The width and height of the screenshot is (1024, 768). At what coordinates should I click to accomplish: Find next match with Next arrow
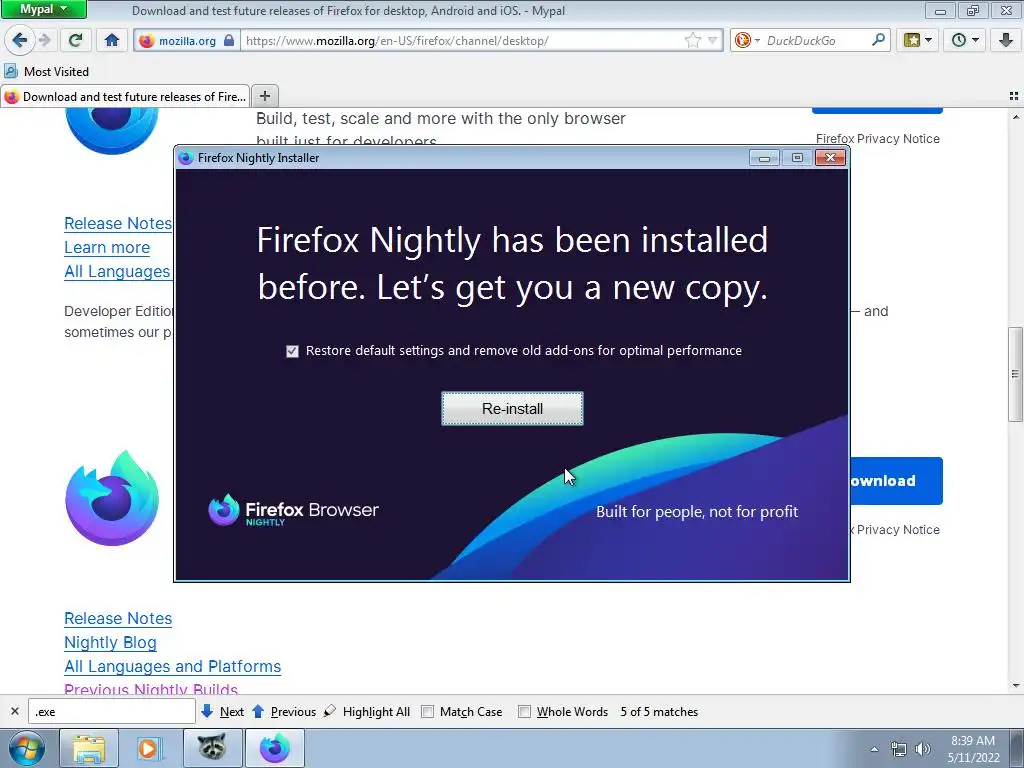click(223, 711)
